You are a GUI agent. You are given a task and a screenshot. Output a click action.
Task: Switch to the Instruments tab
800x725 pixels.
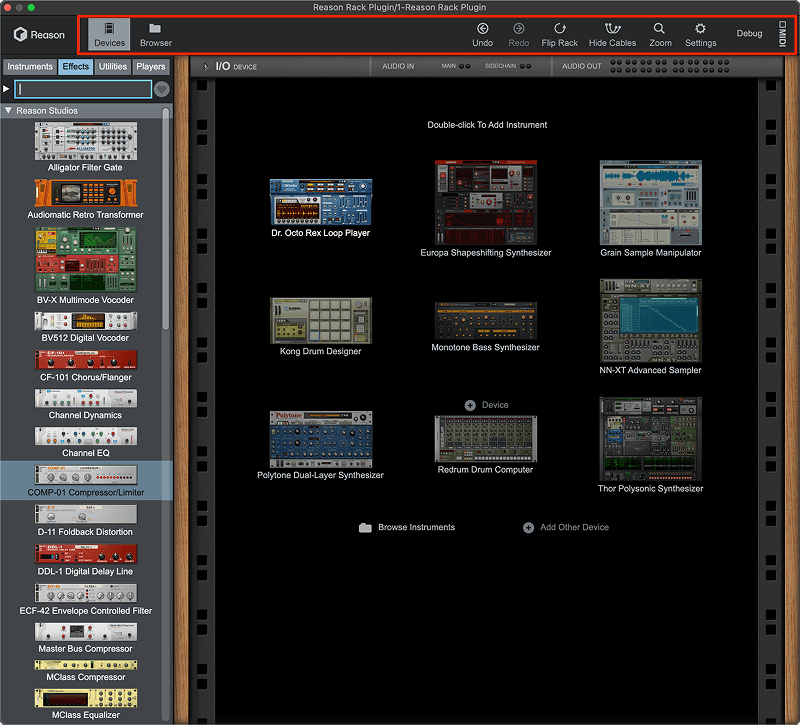[30, 67]
